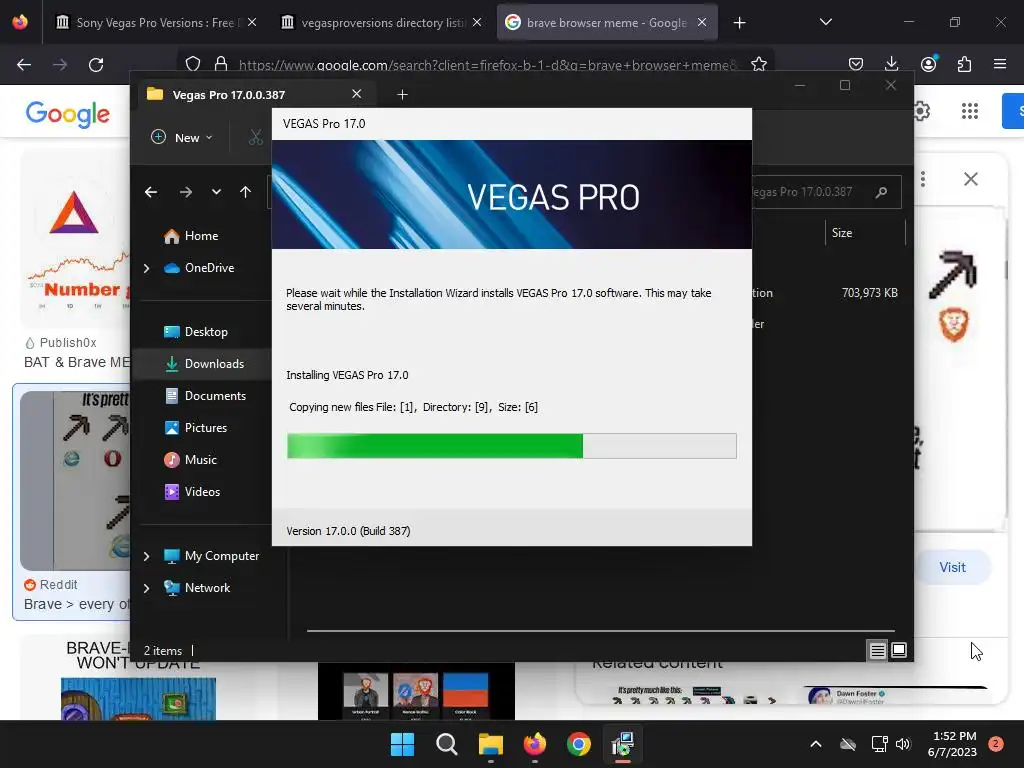
Task: Click the Explorer search box
Action: (x=826, y=192)
